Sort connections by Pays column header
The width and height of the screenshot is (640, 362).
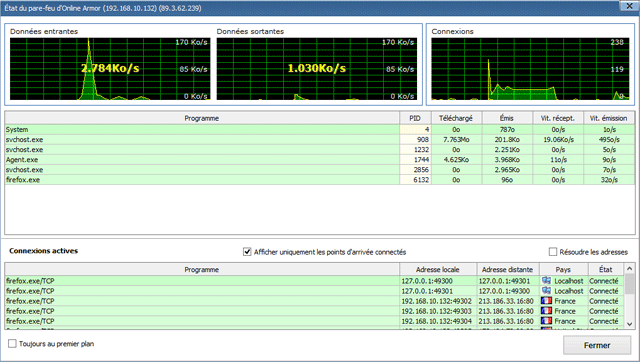[x=563, y=270]
